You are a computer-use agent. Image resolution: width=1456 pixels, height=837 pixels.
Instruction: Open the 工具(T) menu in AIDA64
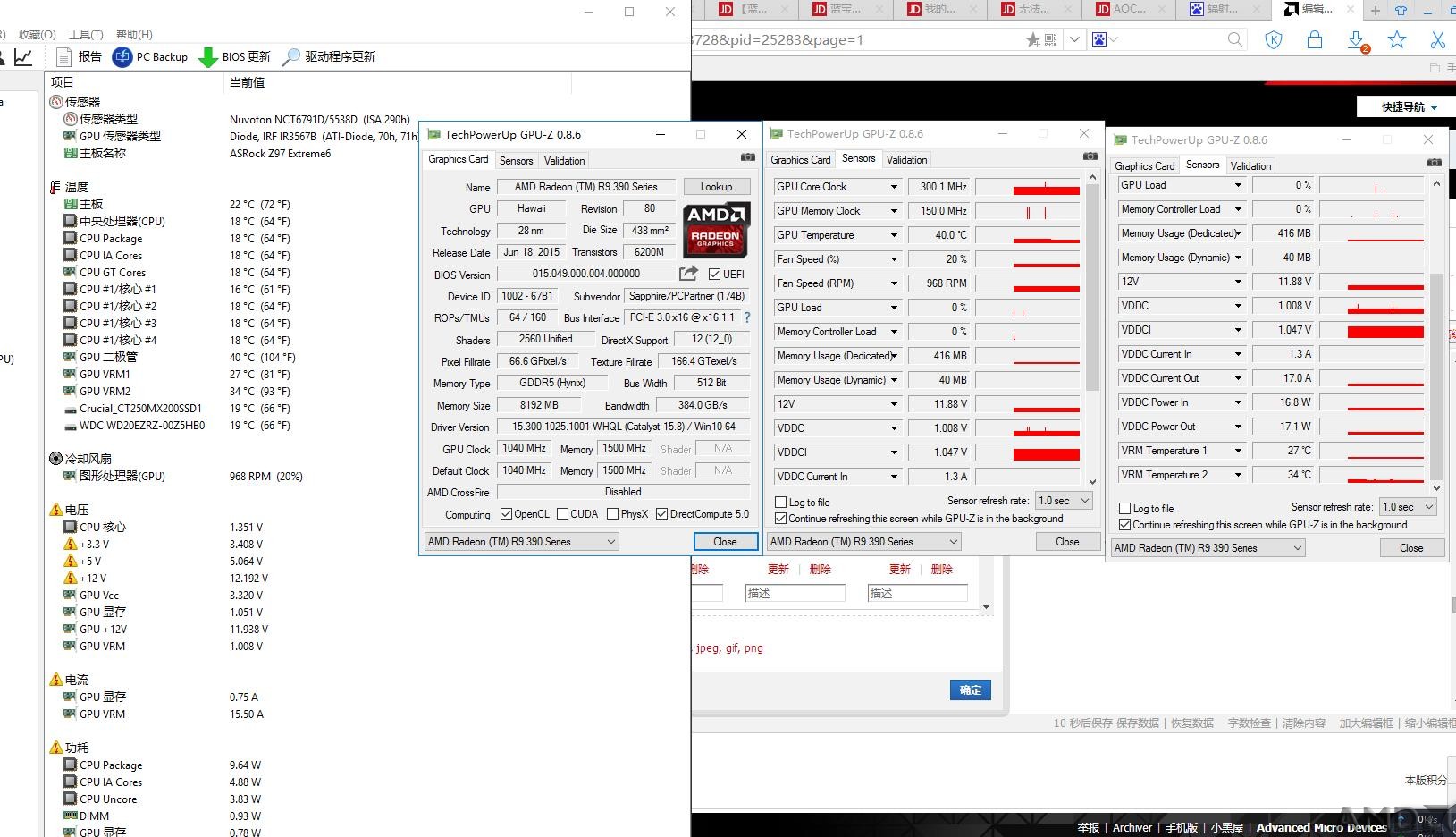[x=86, y=34]
